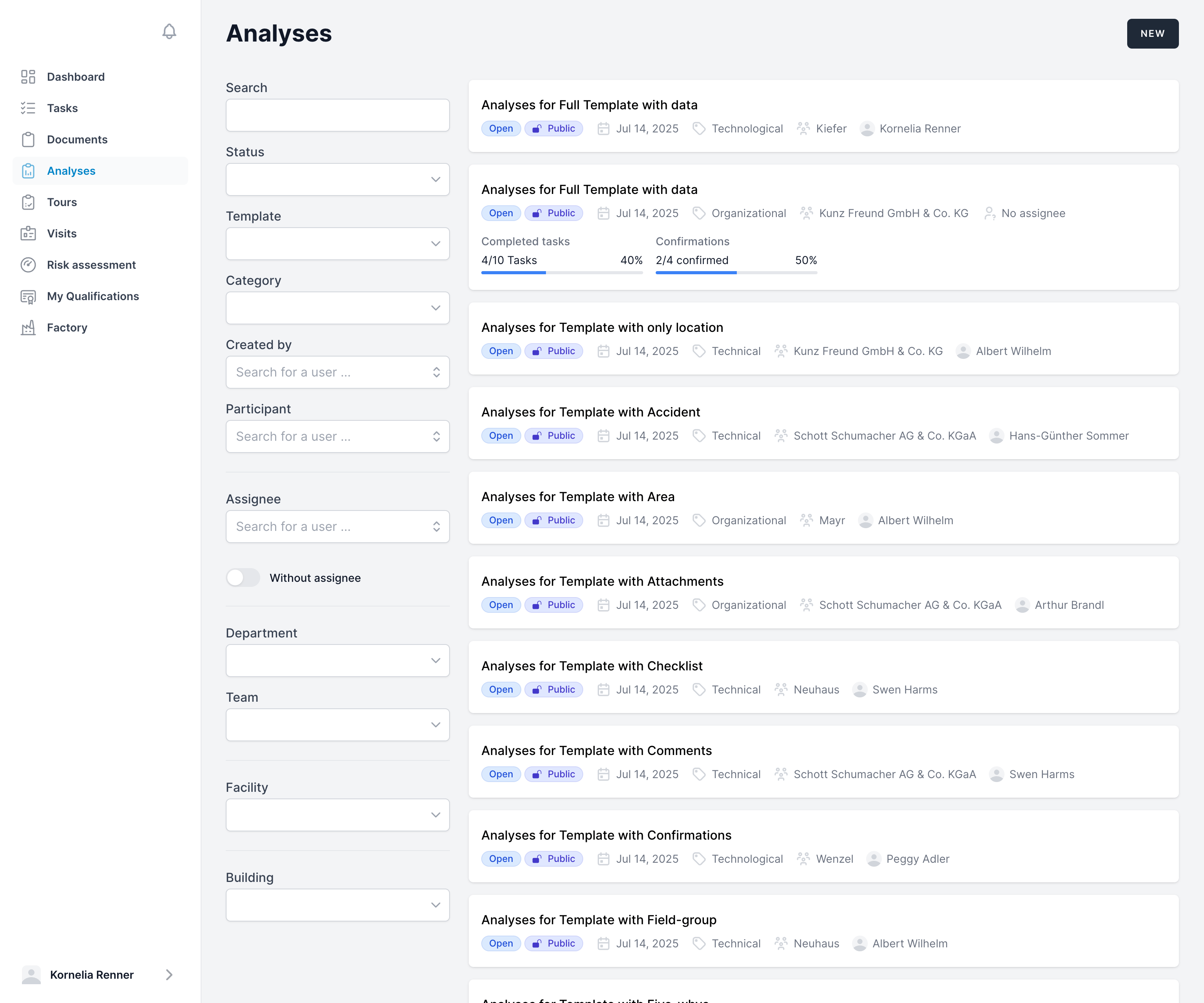Click the Tours clipboard-check icon
This screenshot has height=1003, width=1204.
pos(28,202)
